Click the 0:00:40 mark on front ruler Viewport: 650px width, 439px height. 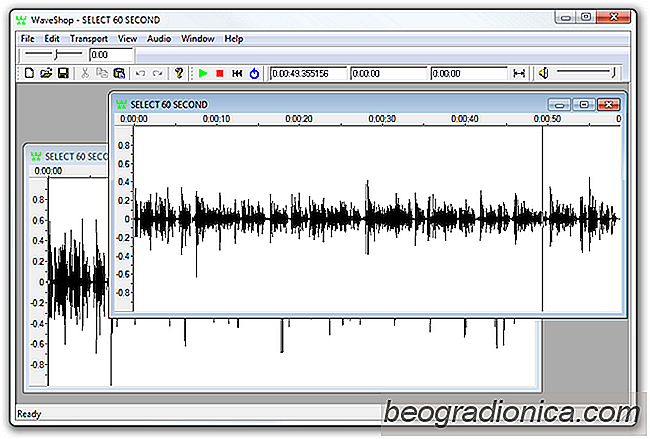tap(465, 119)
